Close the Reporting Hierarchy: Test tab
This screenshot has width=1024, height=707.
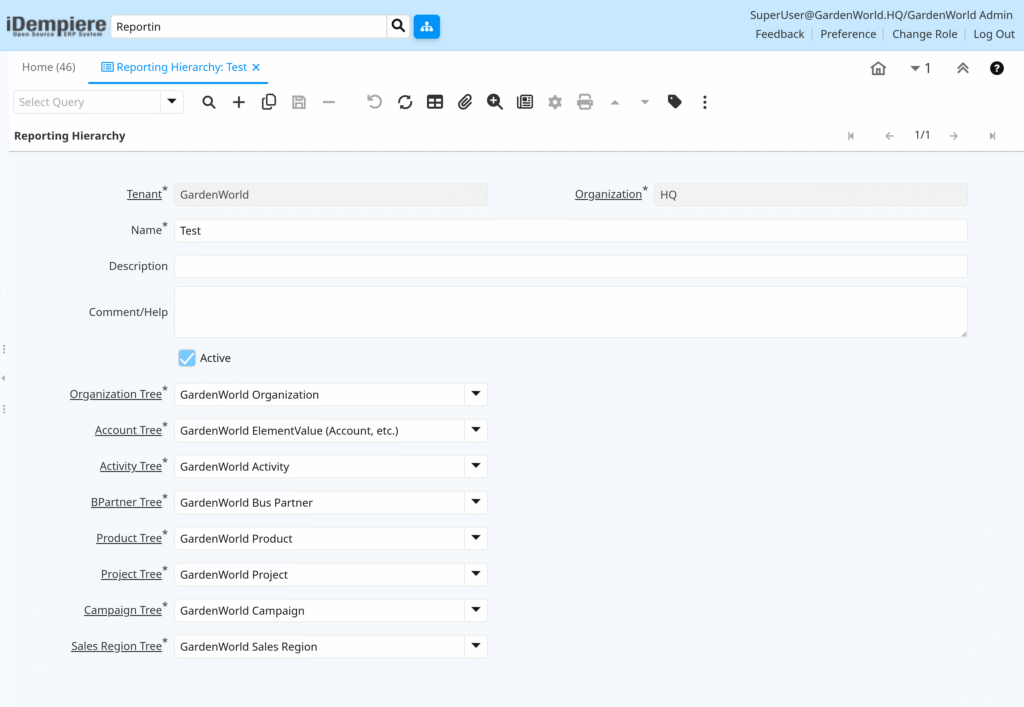pos(256,67)
